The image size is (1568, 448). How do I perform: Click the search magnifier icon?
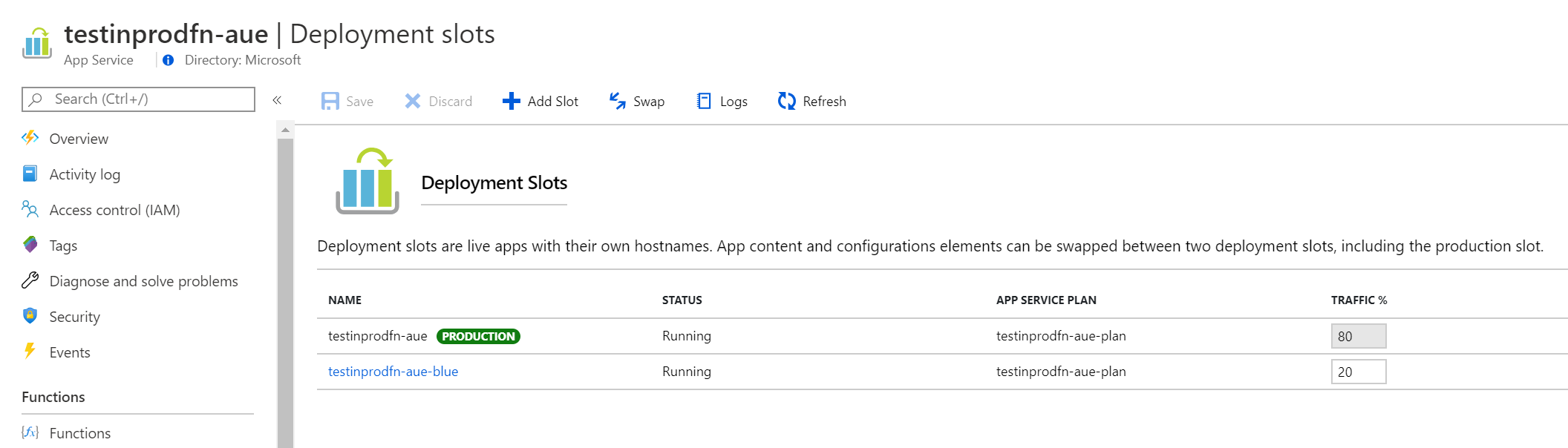click(x=36, y=99)
